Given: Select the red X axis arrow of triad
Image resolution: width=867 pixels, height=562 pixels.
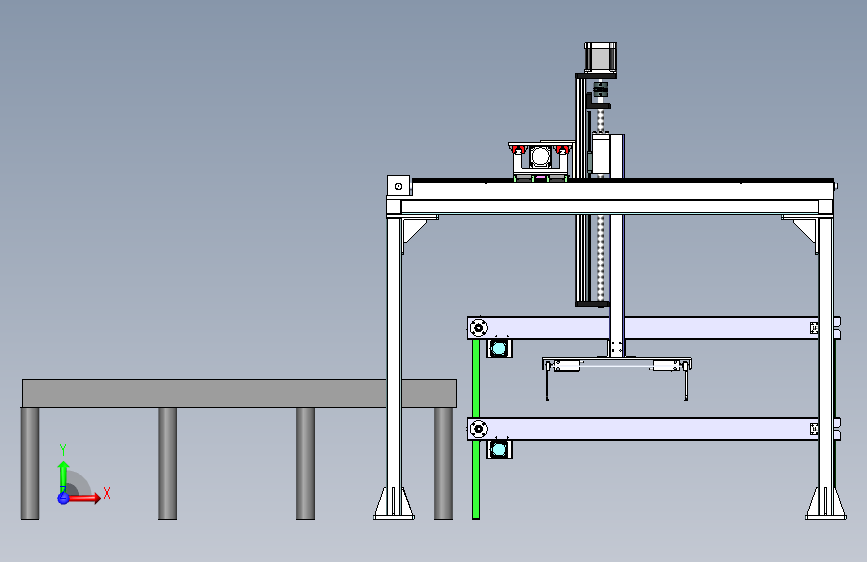Looking at the screenshot, I should (84, 498).
